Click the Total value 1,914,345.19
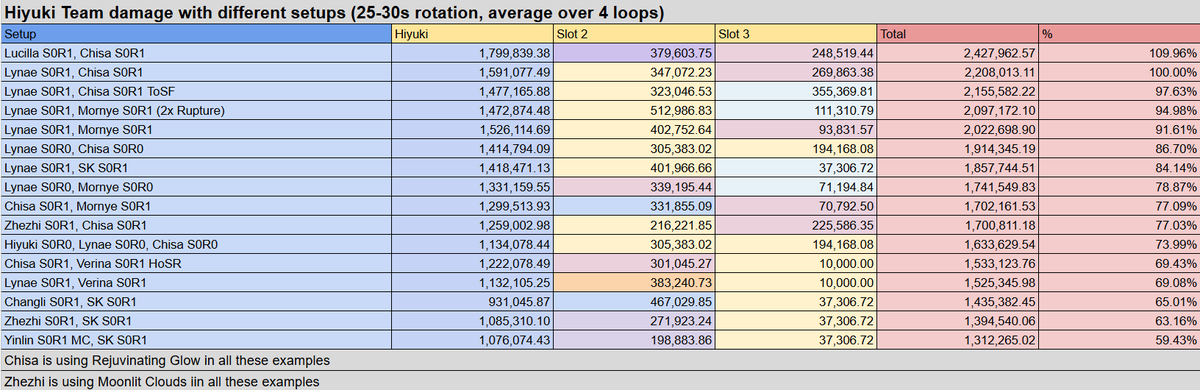The width and height of the screenshot is (1200, 390). click(958, 149)
